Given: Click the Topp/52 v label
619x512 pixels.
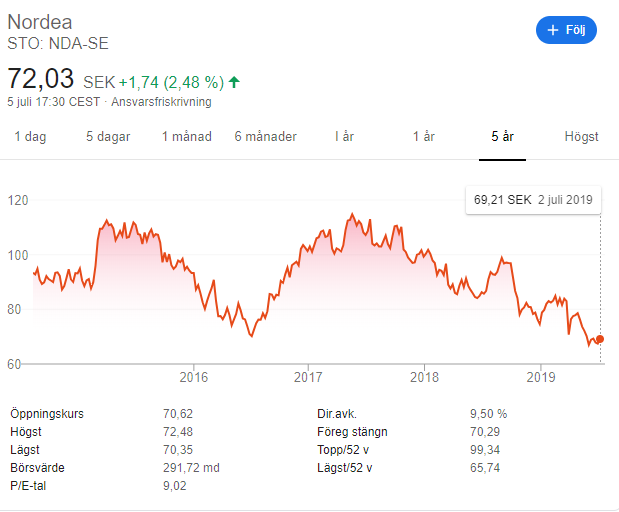Looking at the screenshot, I should 343,450.
